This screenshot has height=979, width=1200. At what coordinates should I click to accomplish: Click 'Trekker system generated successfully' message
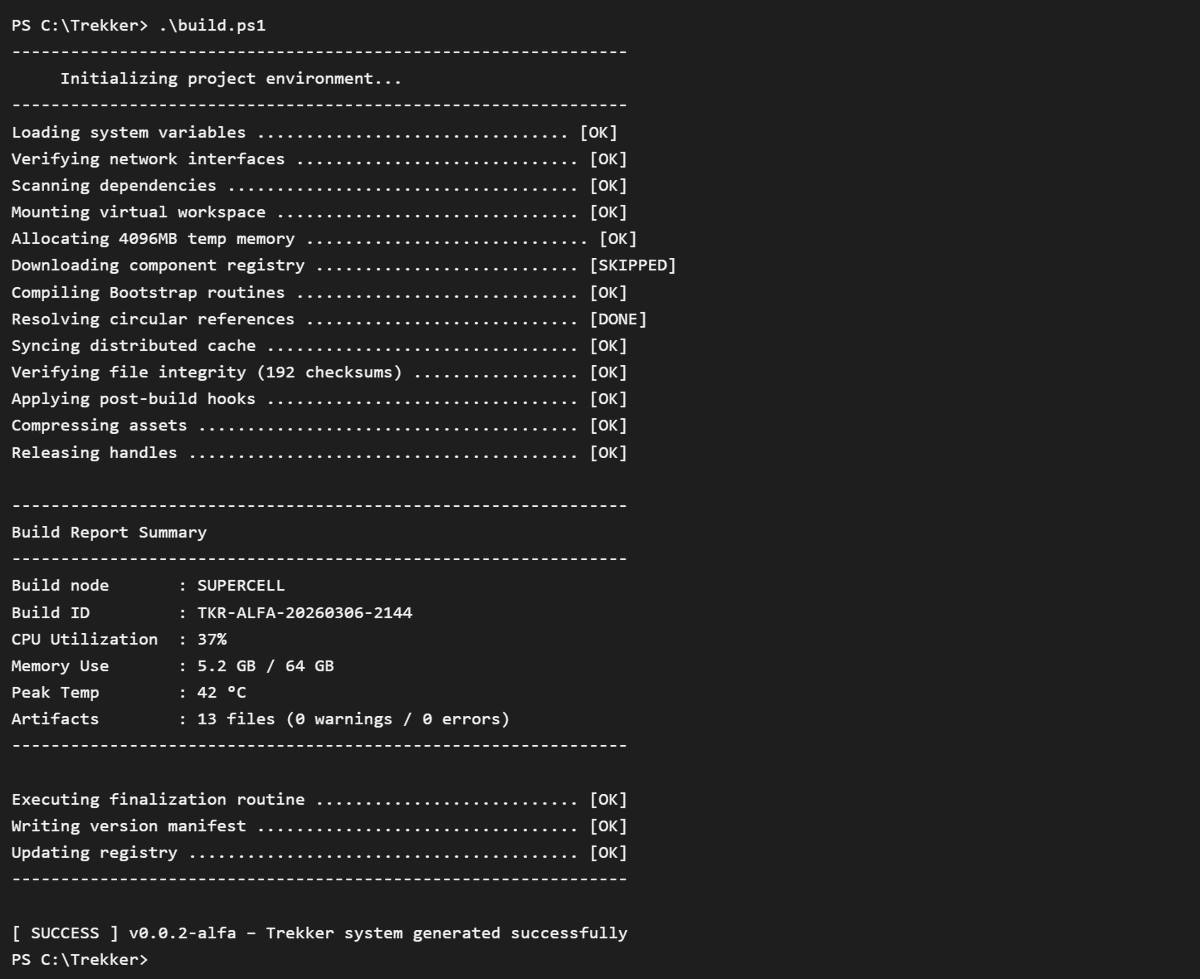point(446,933)
